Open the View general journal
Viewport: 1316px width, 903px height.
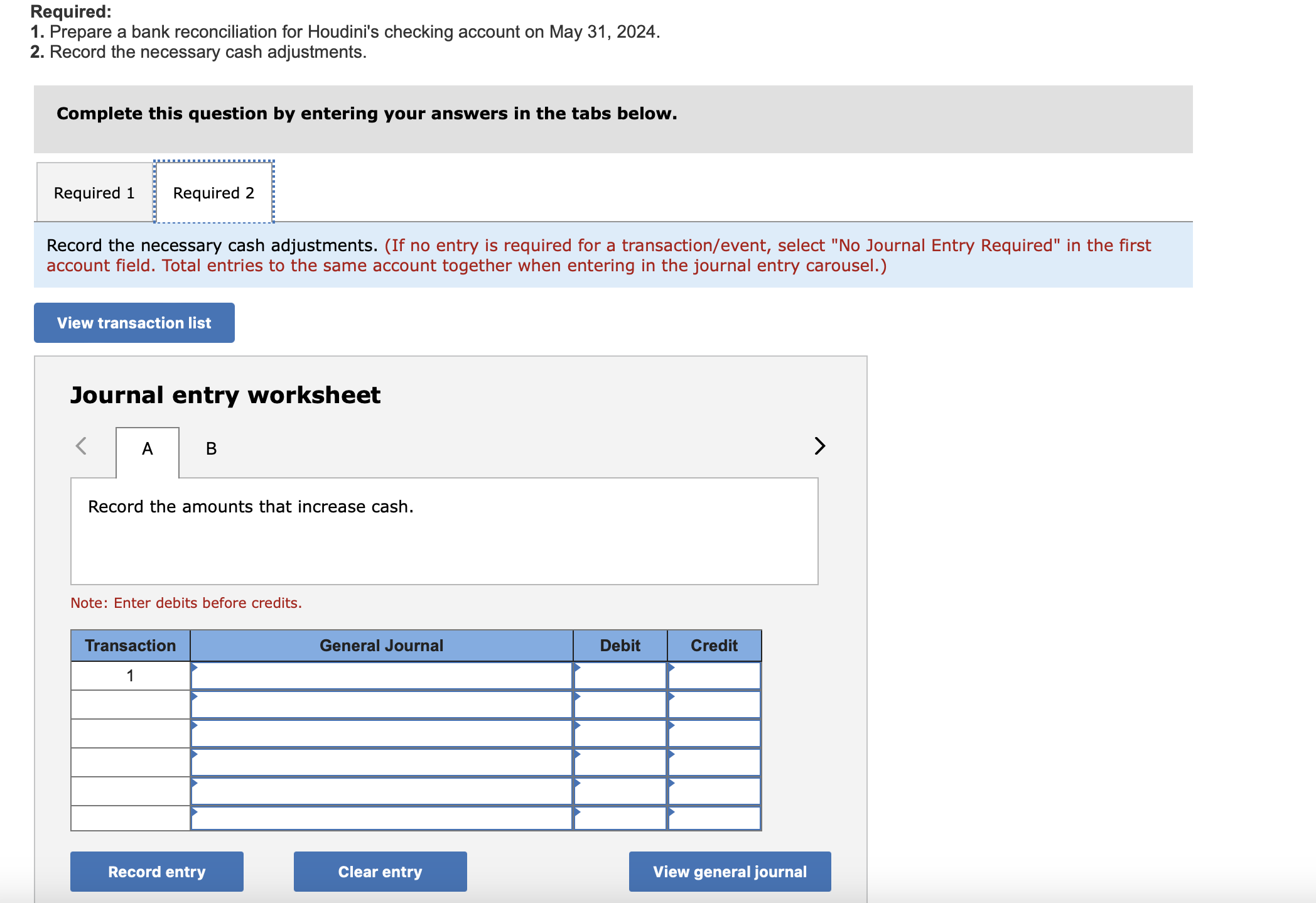[x=729, y=871]
